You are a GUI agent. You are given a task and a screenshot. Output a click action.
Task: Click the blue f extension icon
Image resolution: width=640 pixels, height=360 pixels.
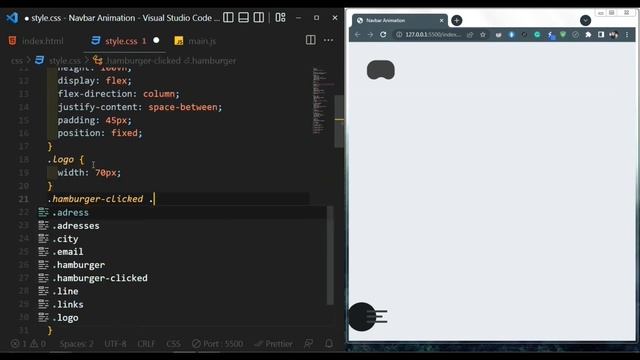pos(551,35)
